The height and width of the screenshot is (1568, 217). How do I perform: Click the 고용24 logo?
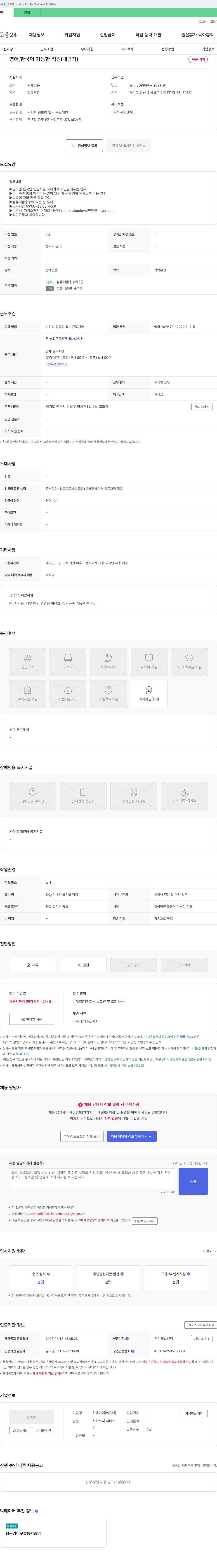(x=9, y=35)
